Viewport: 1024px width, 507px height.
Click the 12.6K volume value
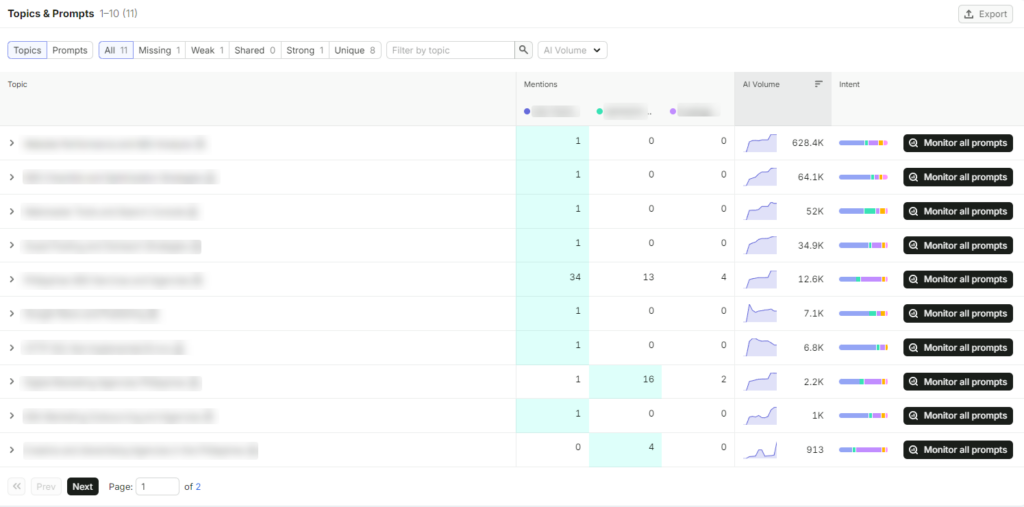tap(810, 280)
